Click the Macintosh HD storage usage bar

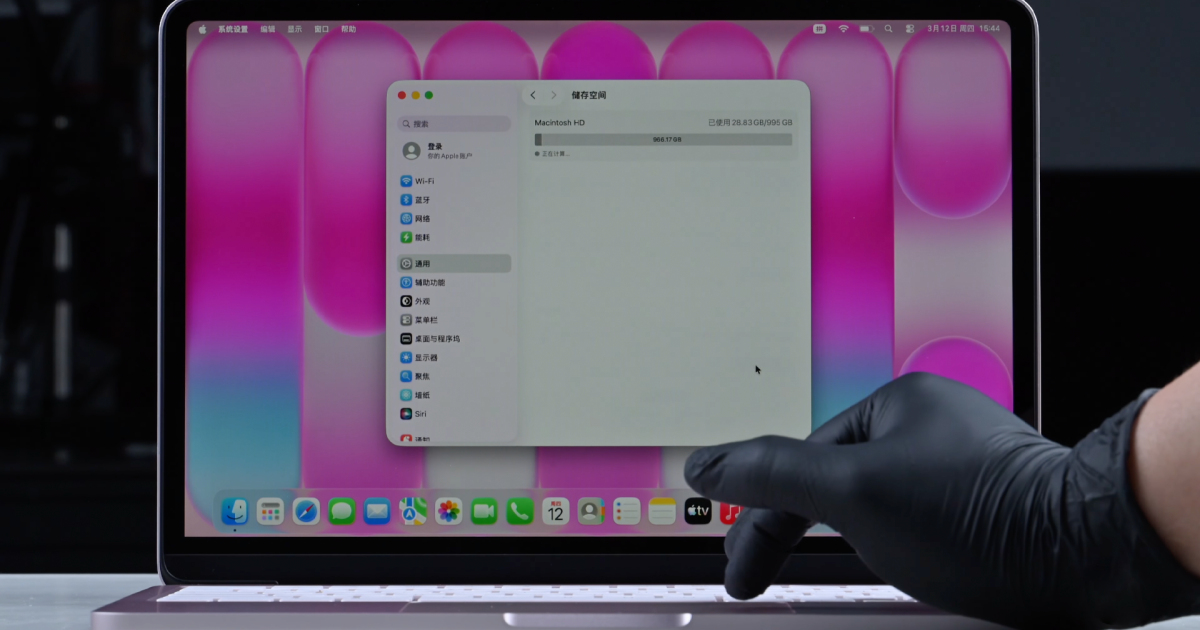point(664,140)
